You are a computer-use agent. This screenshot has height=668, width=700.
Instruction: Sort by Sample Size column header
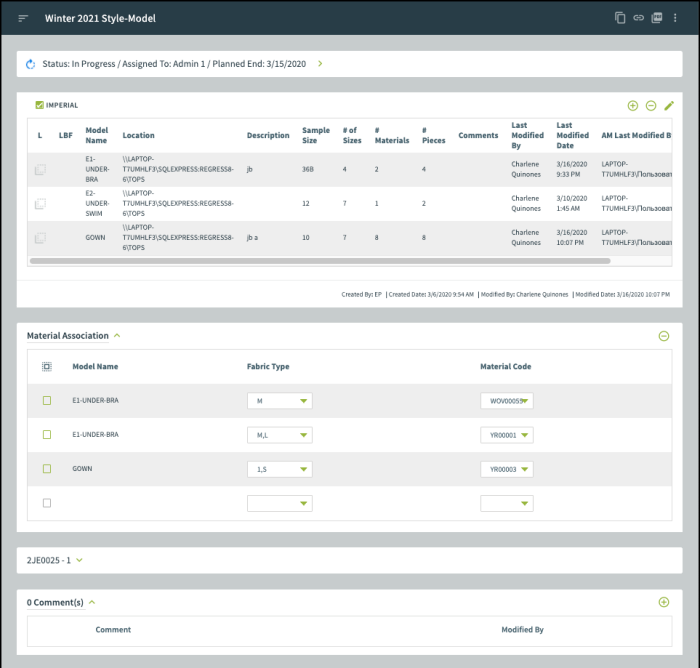coord(316,135)
